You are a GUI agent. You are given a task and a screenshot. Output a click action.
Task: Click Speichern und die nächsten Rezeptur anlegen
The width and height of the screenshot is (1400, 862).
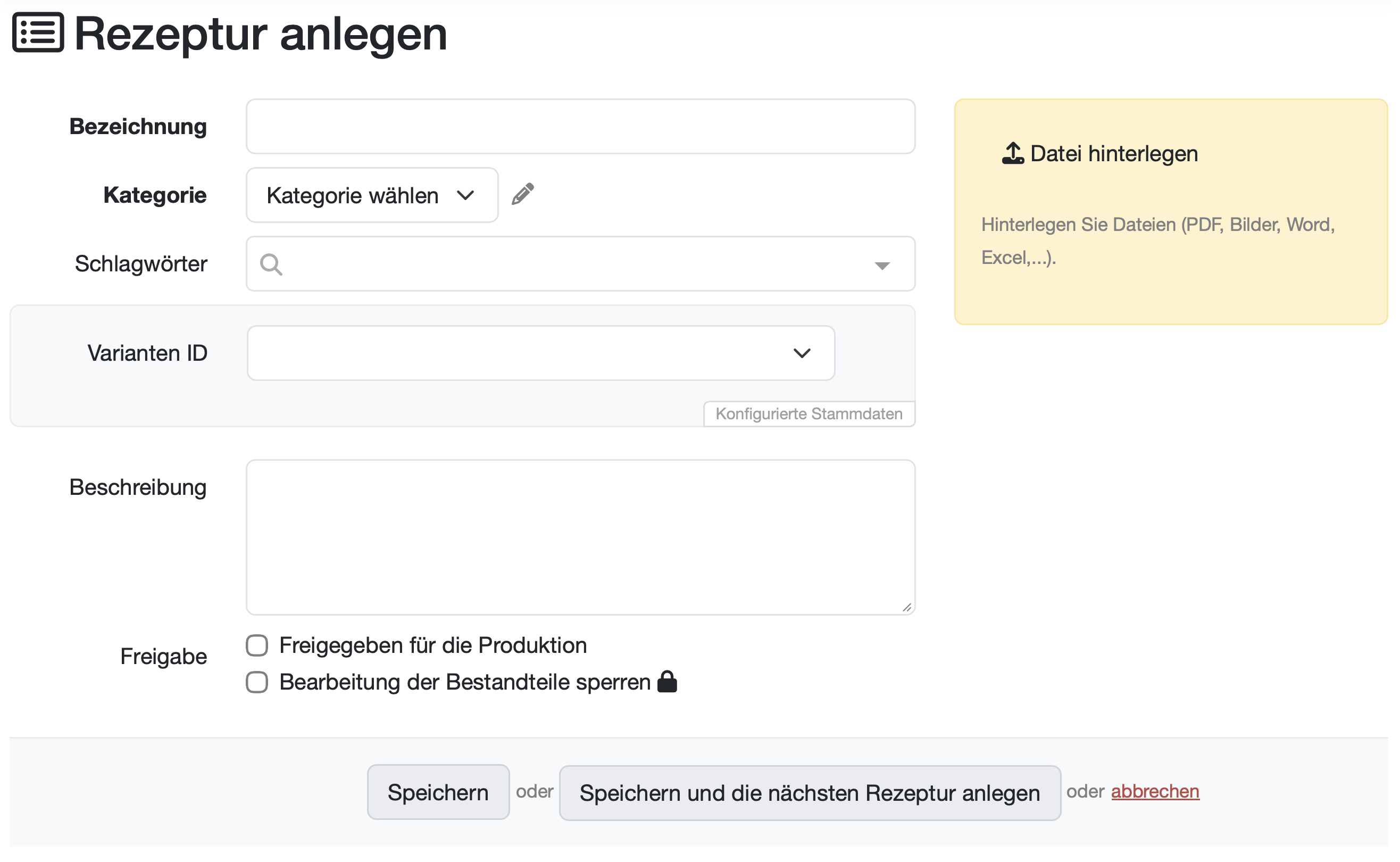point(809,793)
